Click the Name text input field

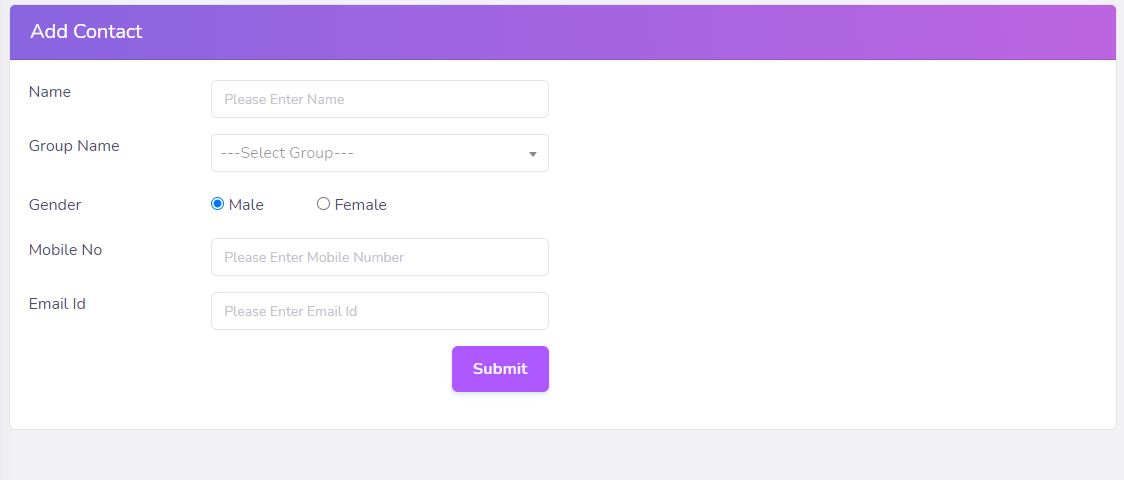point(380,99)
